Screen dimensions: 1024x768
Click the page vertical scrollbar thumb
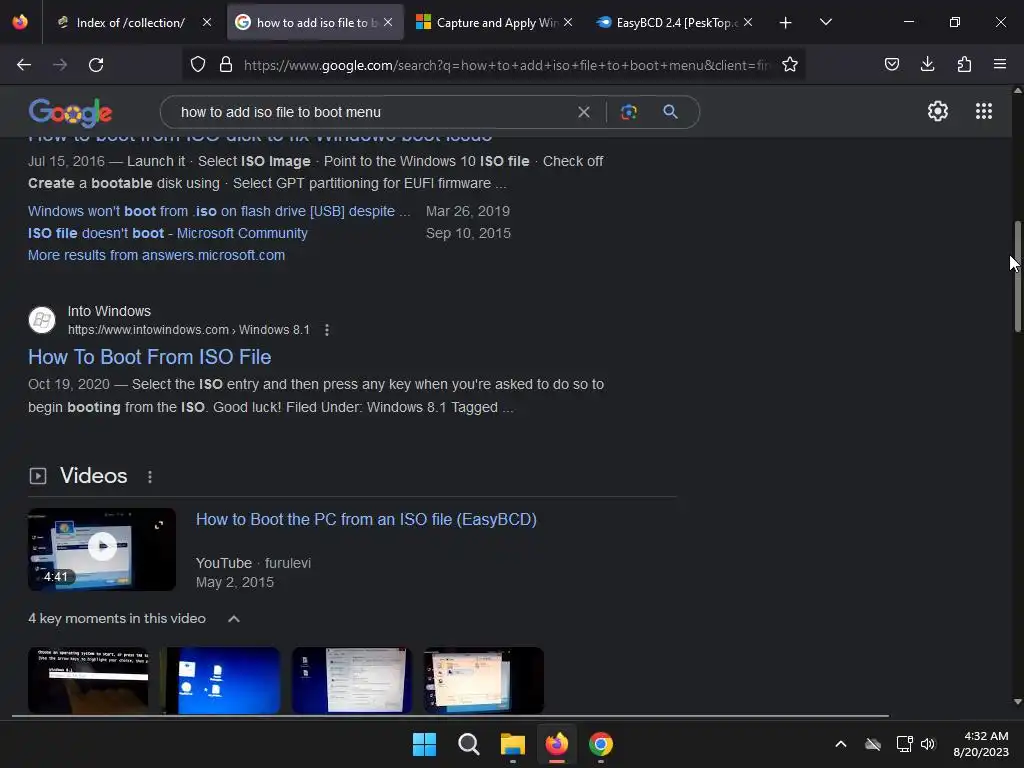[1017, 276]
